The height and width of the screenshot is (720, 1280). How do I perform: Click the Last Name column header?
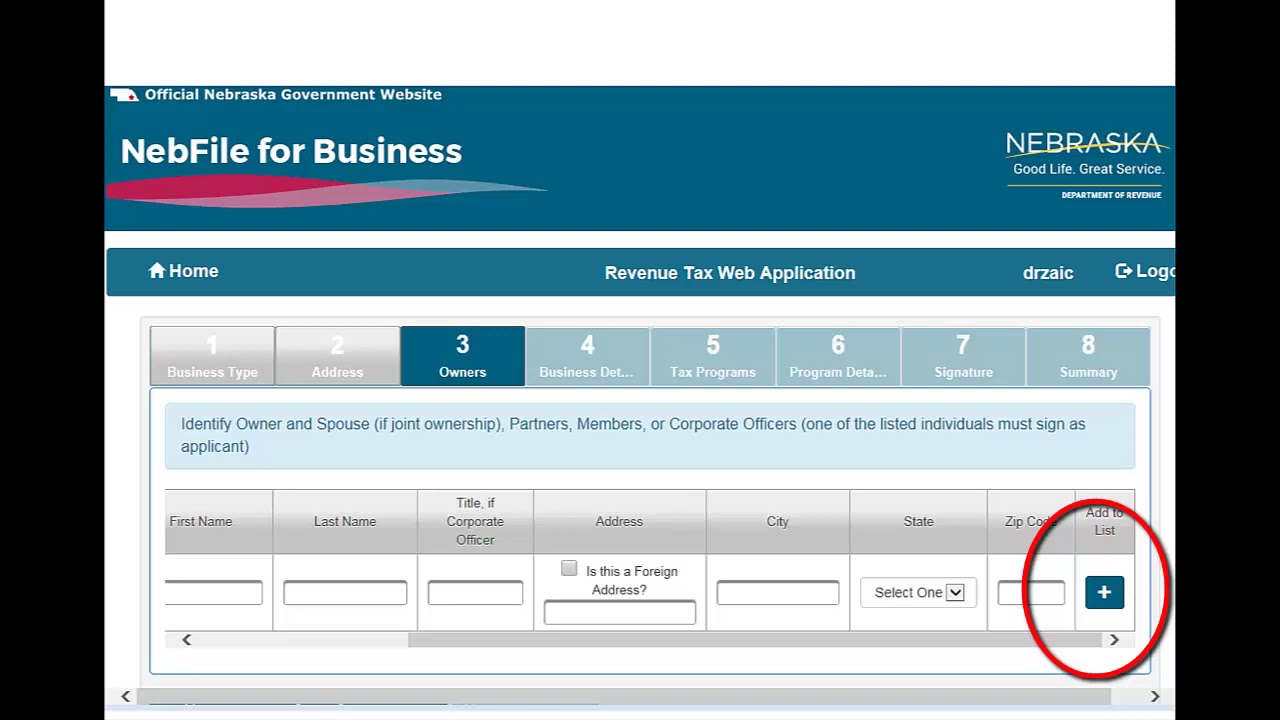point(345,521)
